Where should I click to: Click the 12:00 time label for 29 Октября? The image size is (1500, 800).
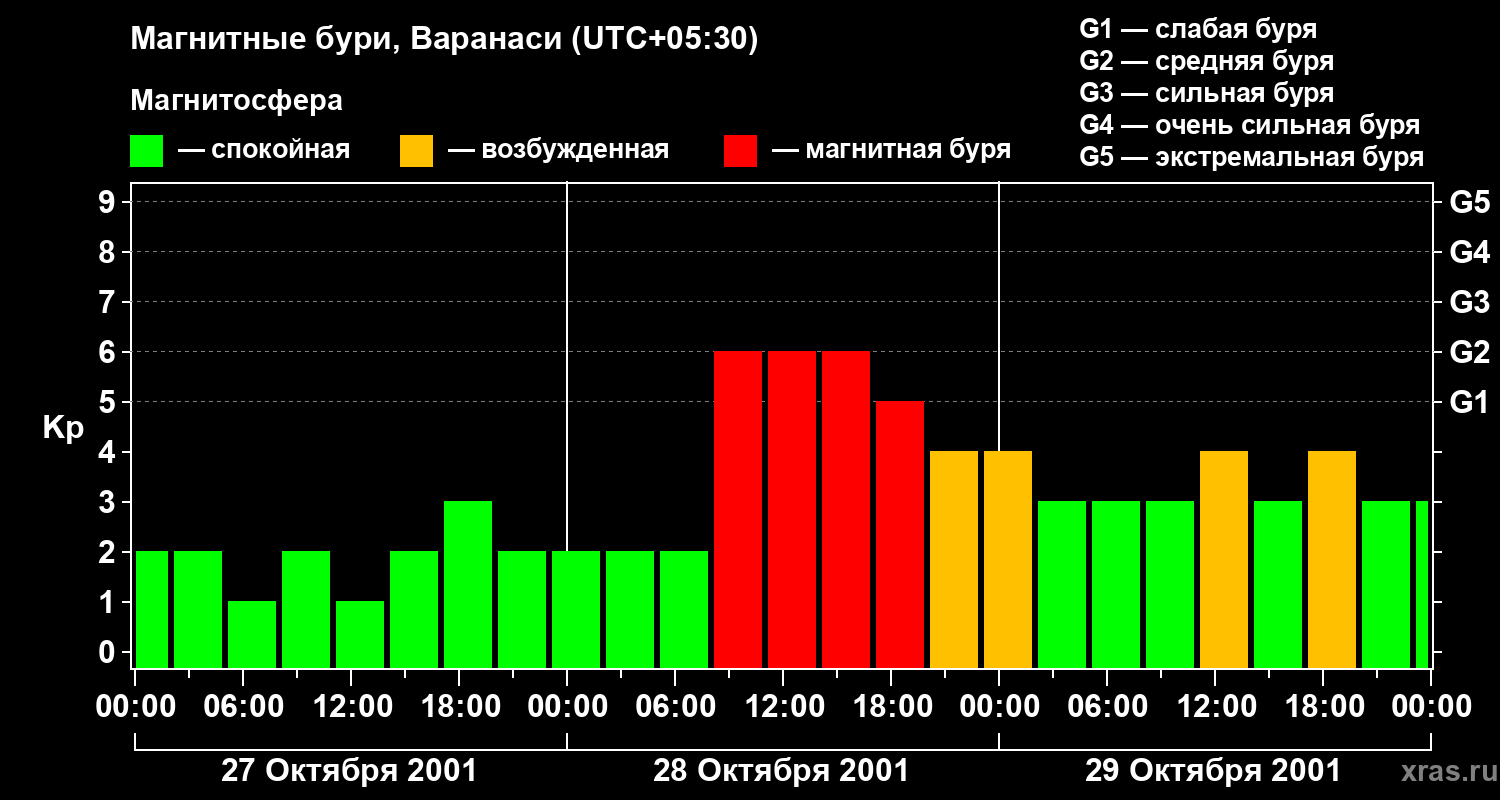[x=1215, y=706]
